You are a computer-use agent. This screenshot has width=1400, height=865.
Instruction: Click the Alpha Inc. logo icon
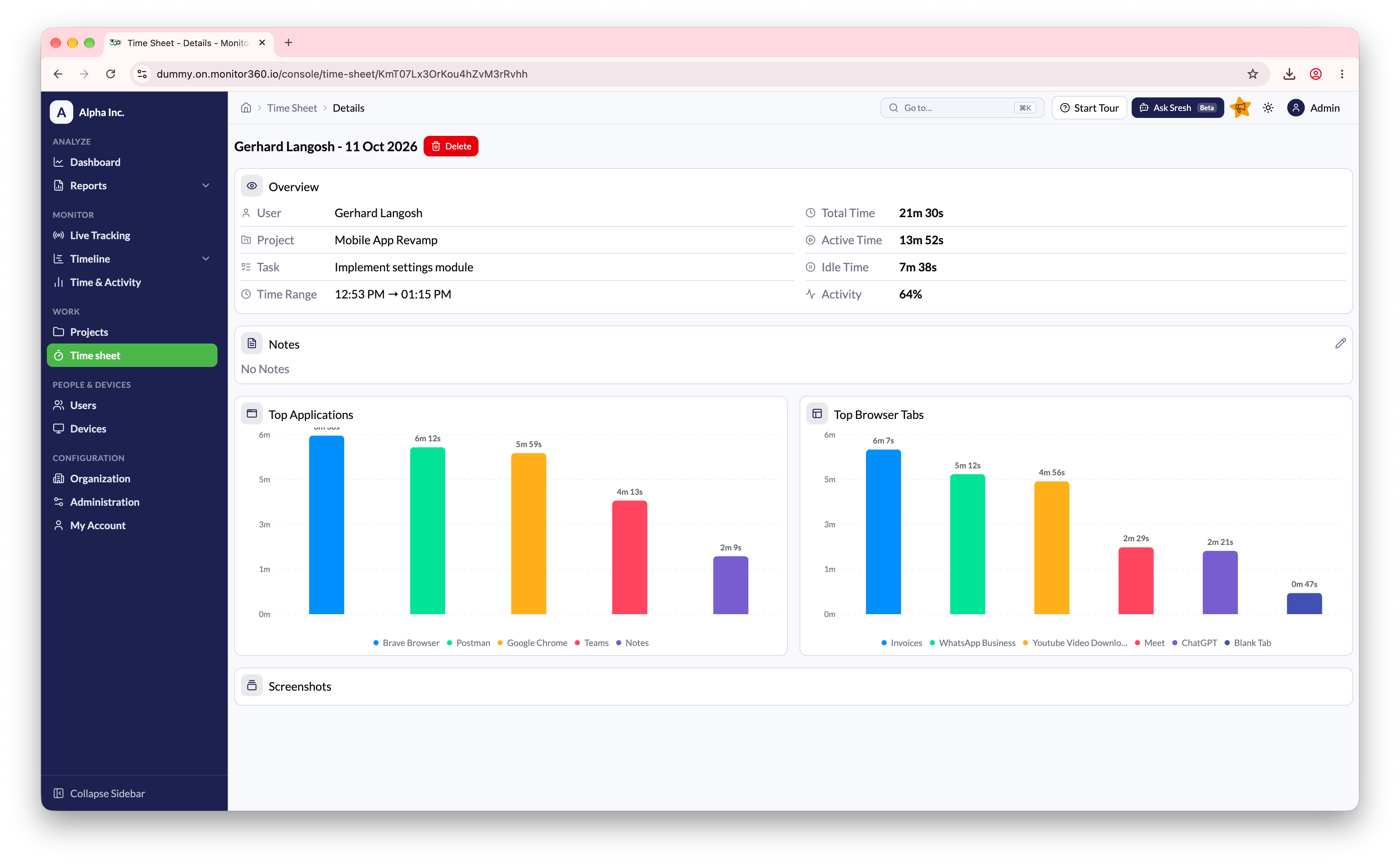(x=61, y=112)
